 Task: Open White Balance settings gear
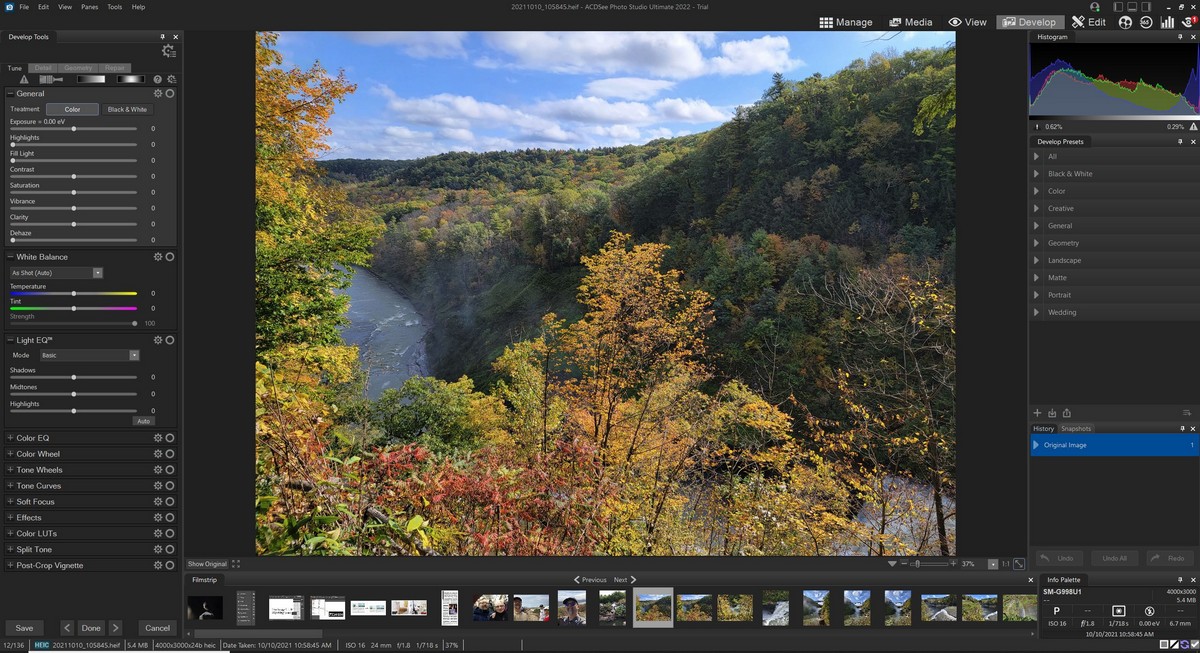pos(158,257)
